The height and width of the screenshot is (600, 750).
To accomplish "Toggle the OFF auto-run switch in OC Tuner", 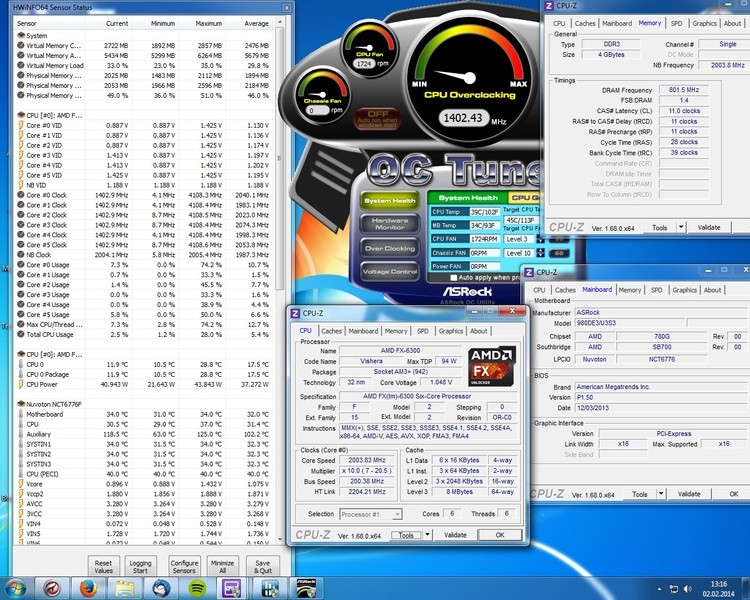I will (x=377, y=119).
